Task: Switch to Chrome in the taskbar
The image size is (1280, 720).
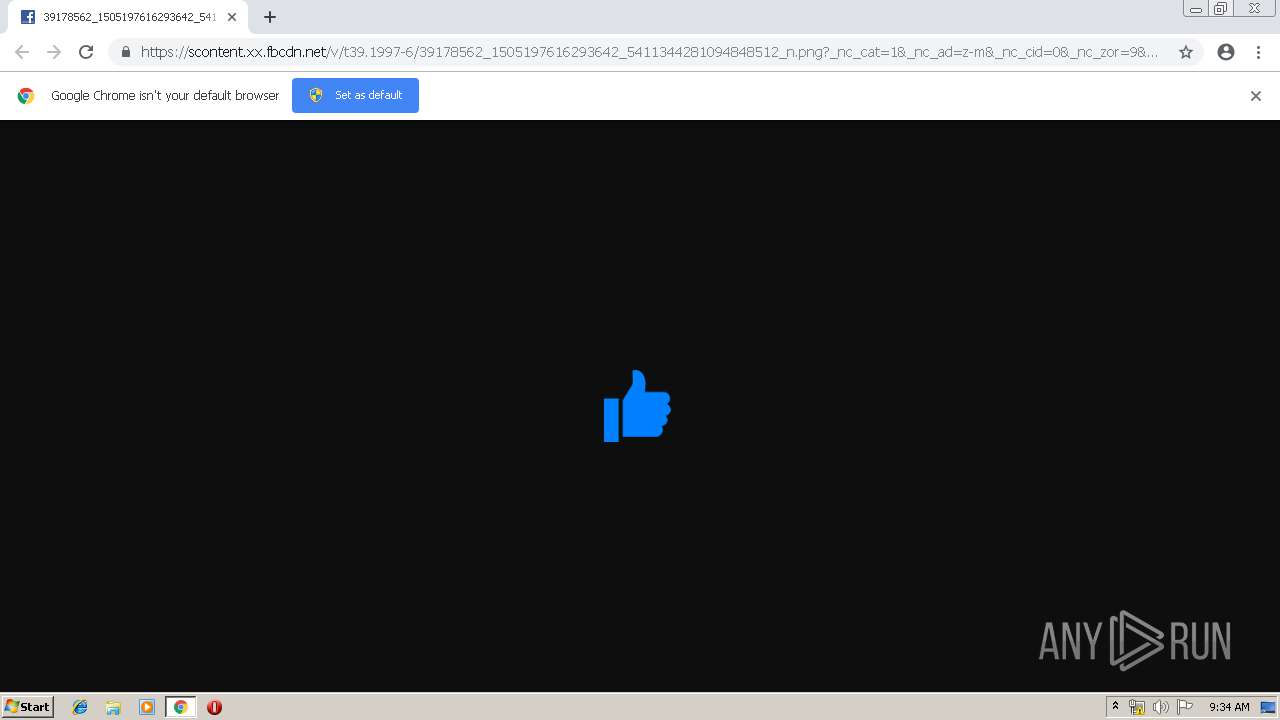Action: click(x=180, y=707)
